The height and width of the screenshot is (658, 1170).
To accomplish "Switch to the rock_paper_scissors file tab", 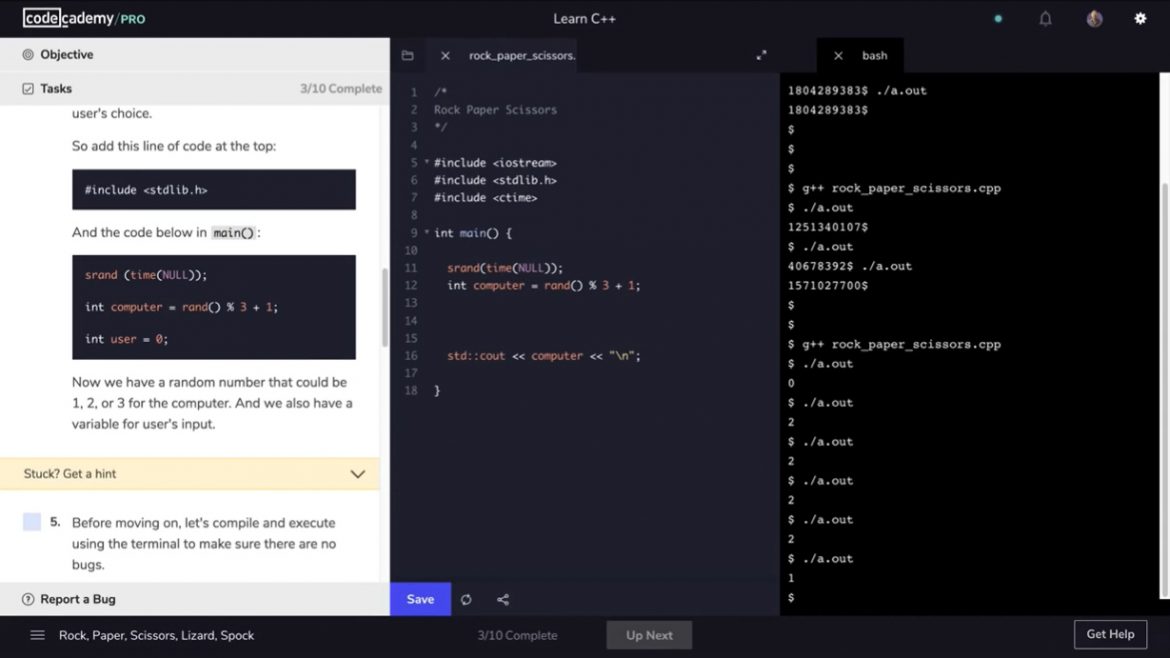I will 520,55.
